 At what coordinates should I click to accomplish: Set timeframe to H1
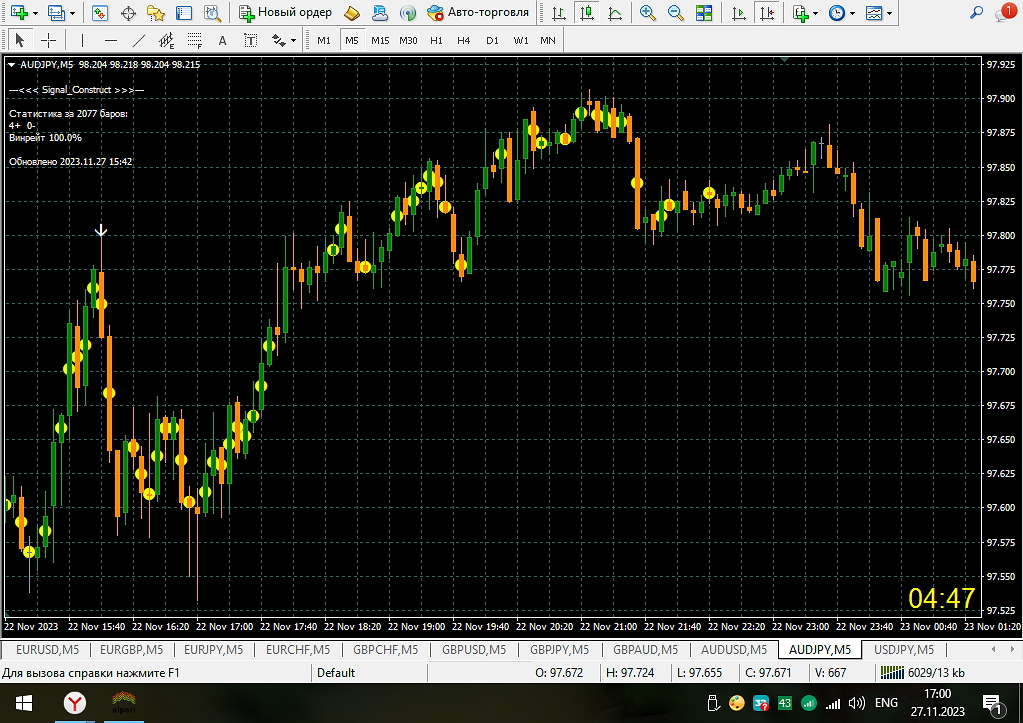tap(436, 40)
